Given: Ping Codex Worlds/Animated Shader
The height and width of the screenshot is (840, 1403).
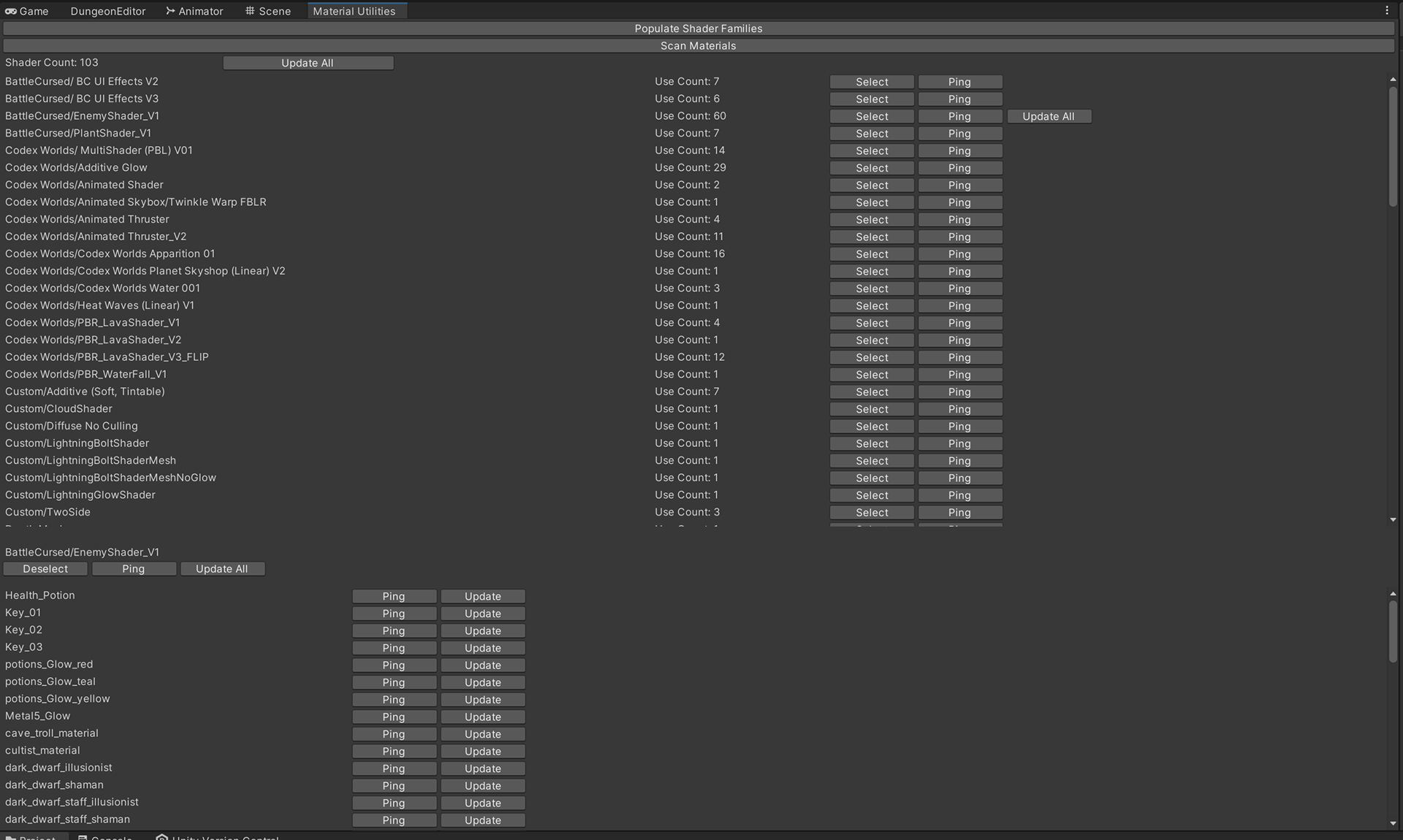Looking at the screenshot, I should (x=959, y=186).
